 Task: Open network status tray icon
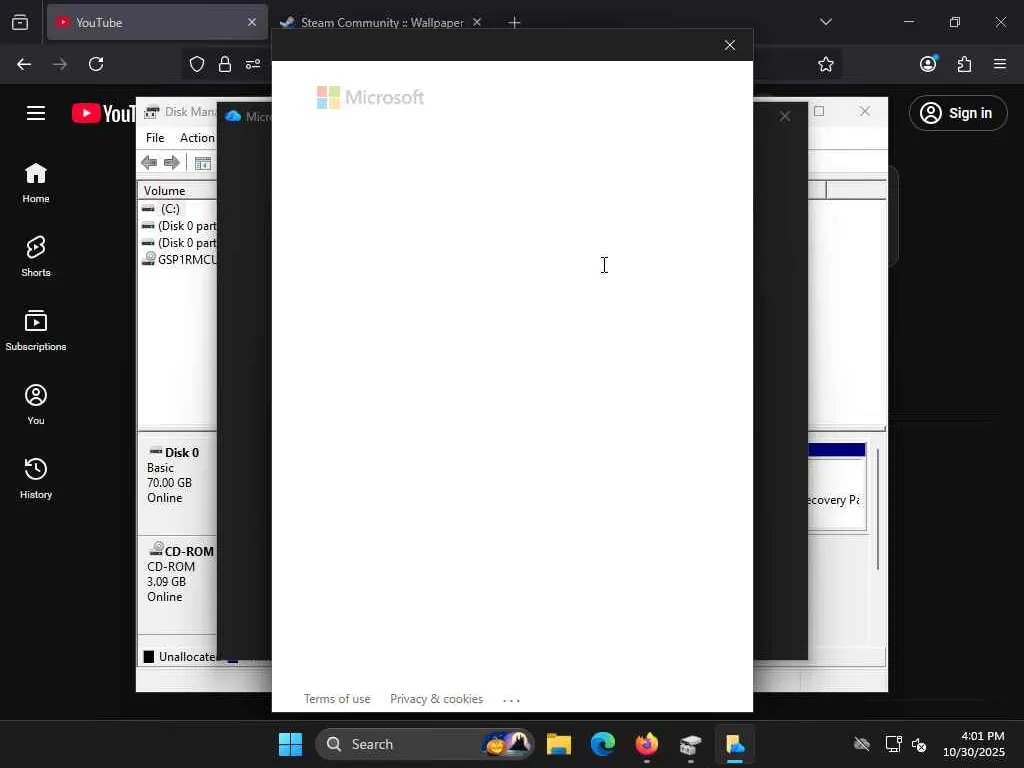click(893, 744)
